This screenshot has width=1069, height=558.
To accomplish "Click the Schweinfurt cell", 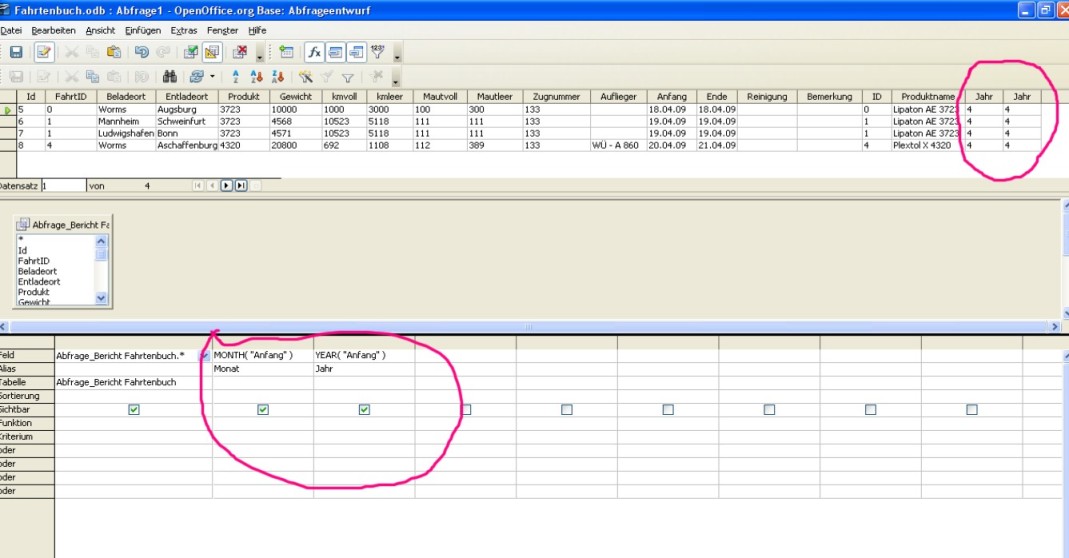I will 187,121.
